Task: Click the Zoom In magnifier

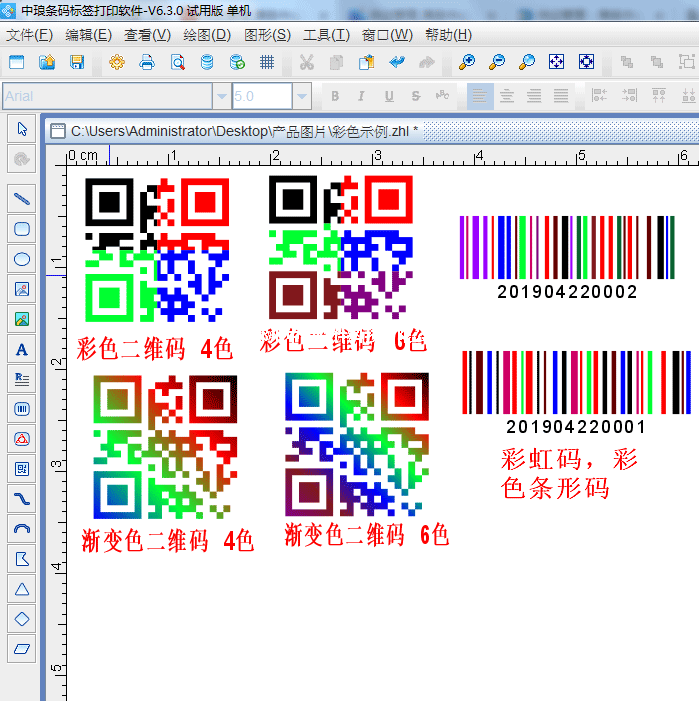Action: click(x=467, y=62)
